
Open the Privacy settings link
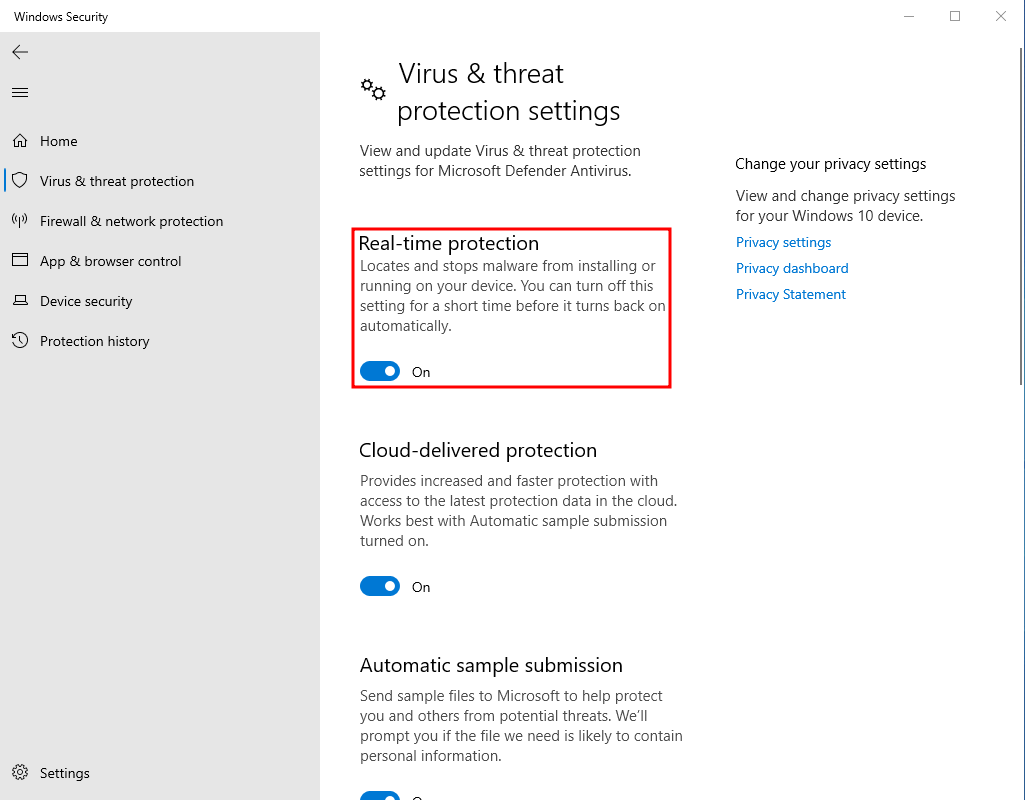pos(783,242)
